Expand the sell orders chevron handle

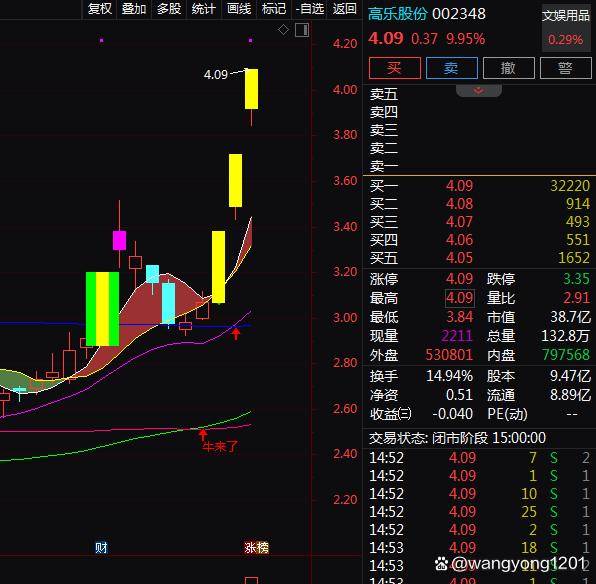click(479, 90)
